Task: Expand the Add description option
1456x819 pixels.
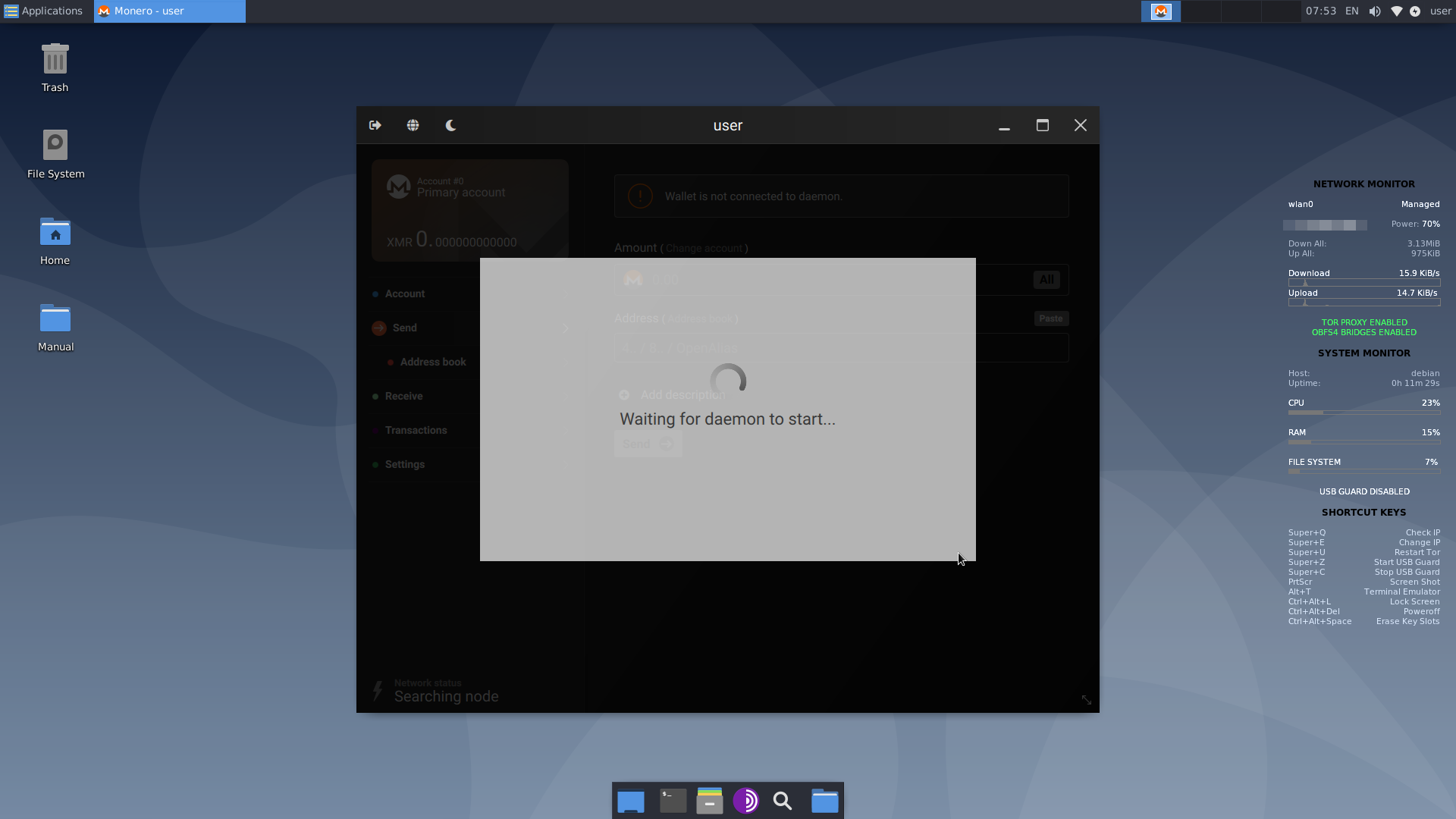Action: (675, 395)
